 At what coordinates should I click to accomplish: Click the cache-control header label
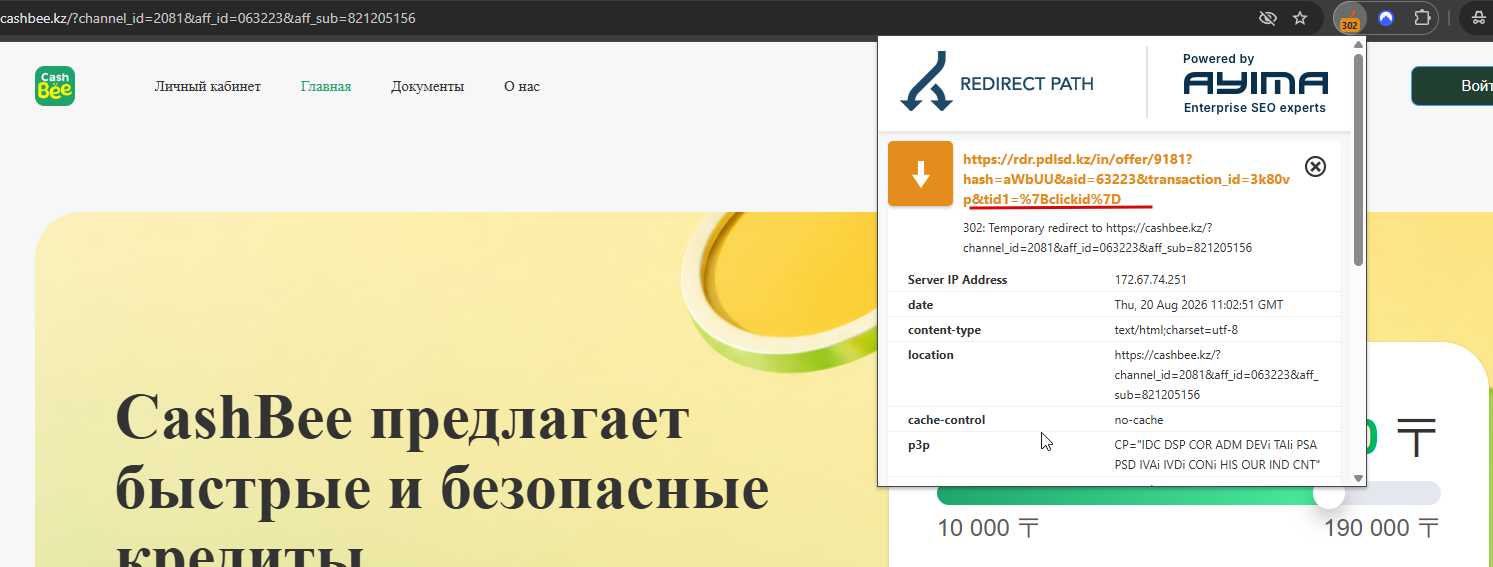(946, 420)
